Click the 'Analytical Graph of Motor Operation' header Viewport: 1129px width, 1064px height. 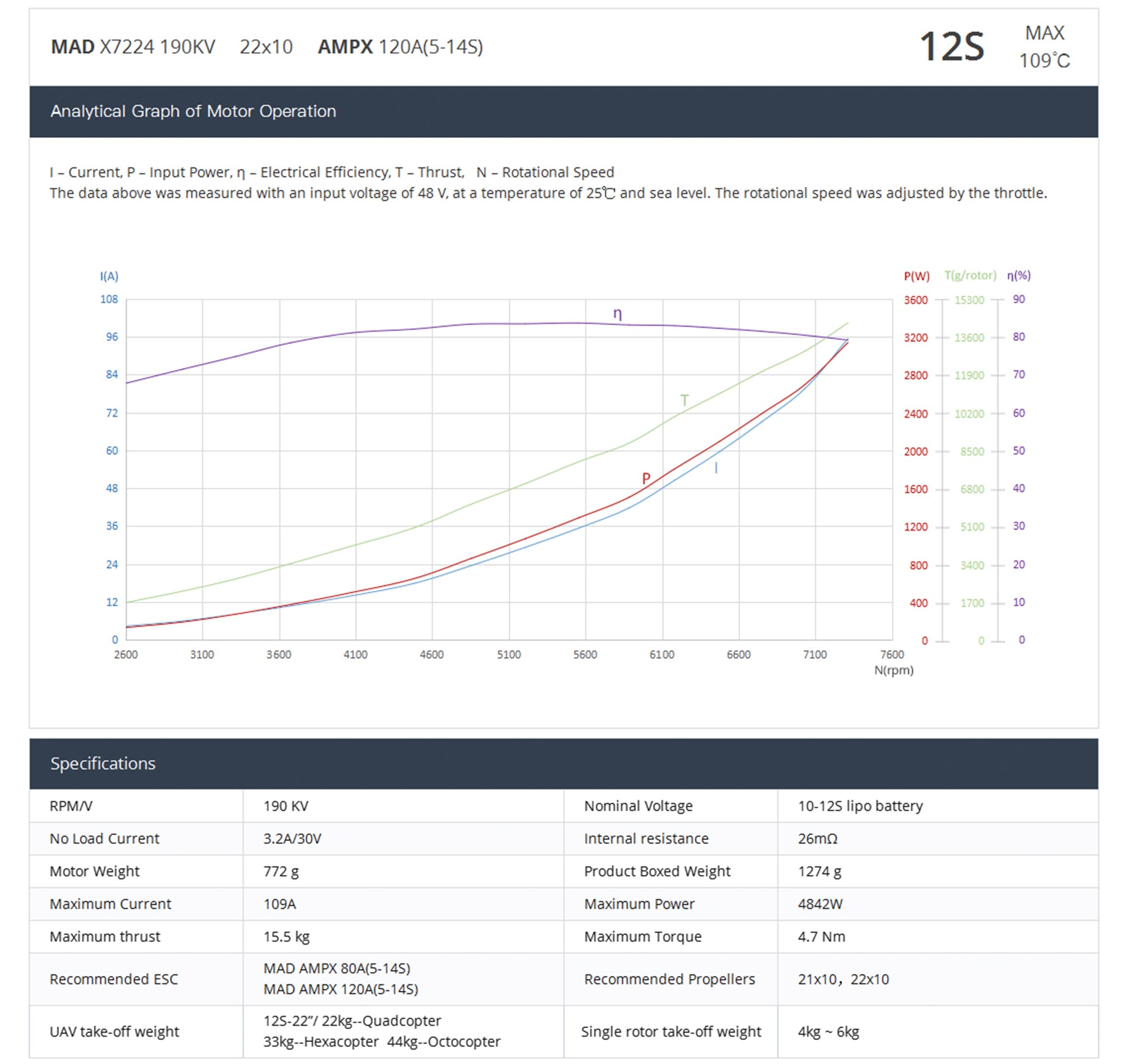pos(193,112)
